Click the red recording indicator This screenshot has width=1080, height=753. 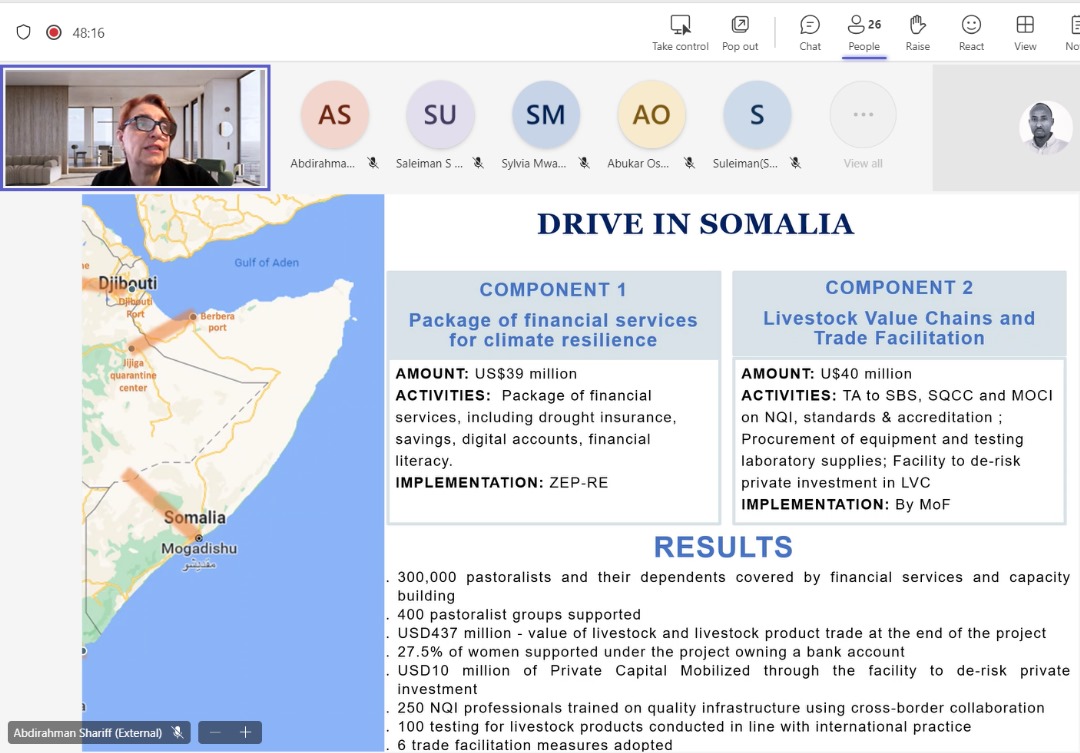tap(54, 32)
